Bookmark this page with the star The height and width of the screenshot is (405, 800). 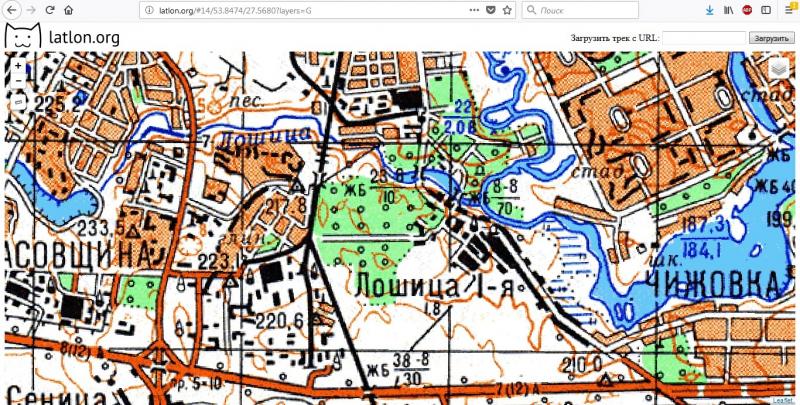[x=507, y=10]
